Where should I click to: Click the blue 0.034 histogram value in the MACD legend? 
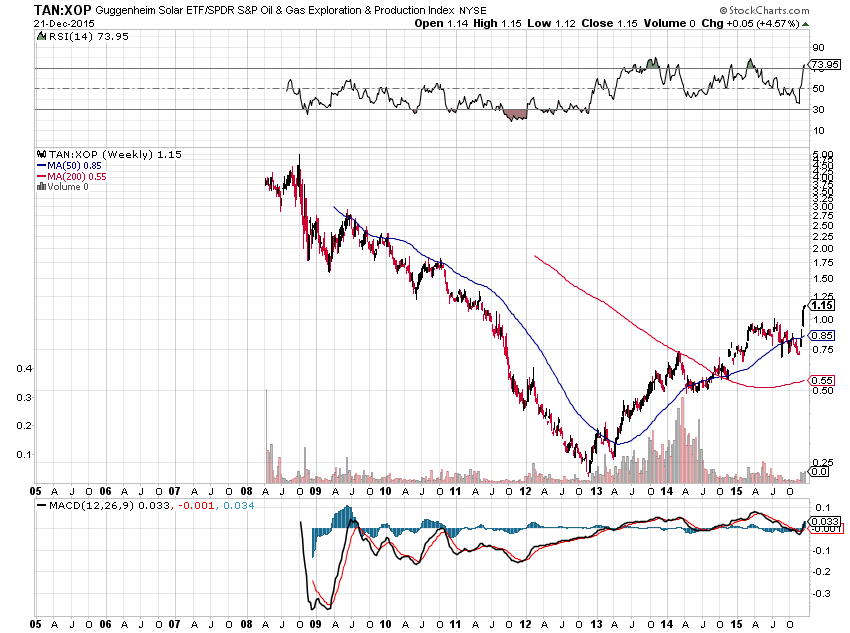[x=239, y=505]
